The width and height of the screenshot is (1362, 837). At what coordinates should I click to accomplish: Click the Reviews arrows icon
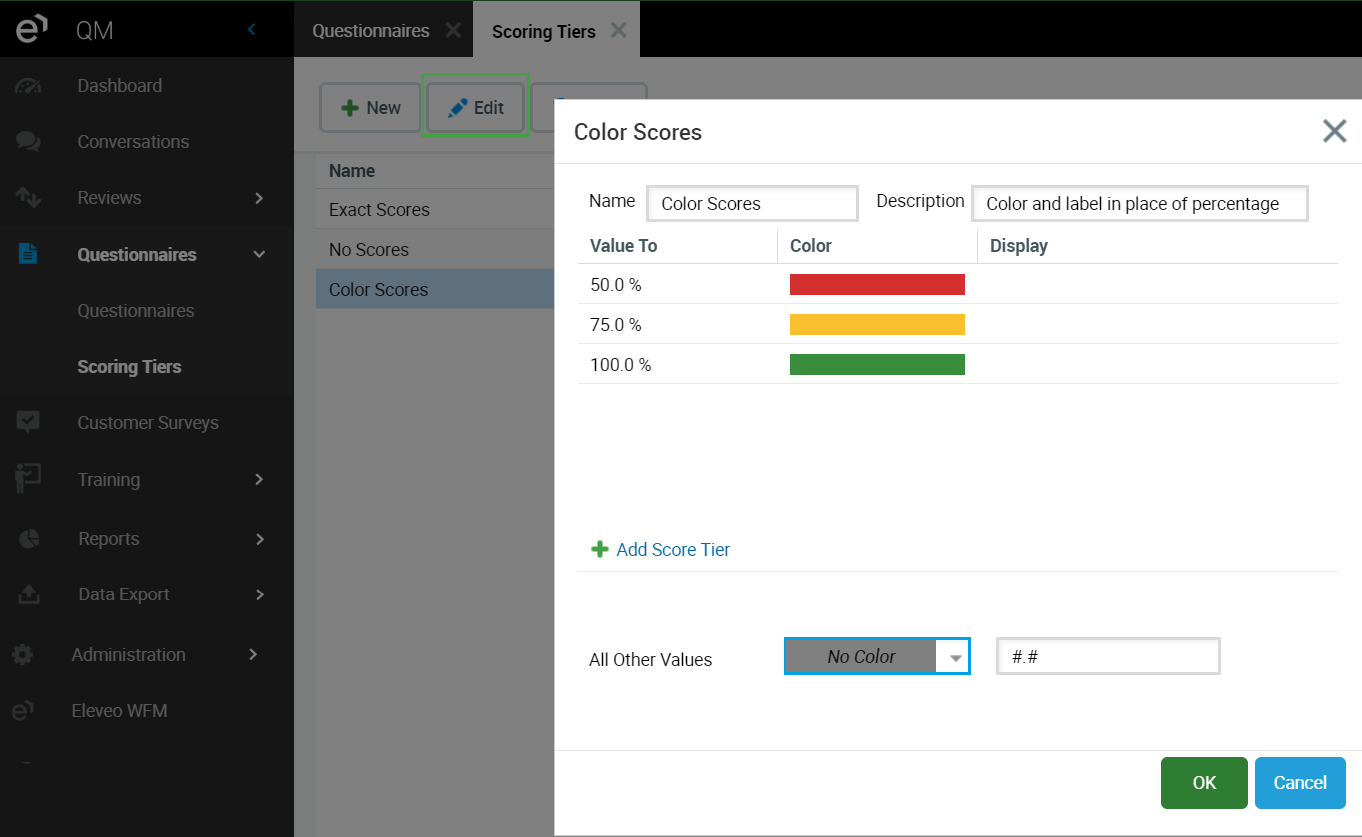click(28, 198)
